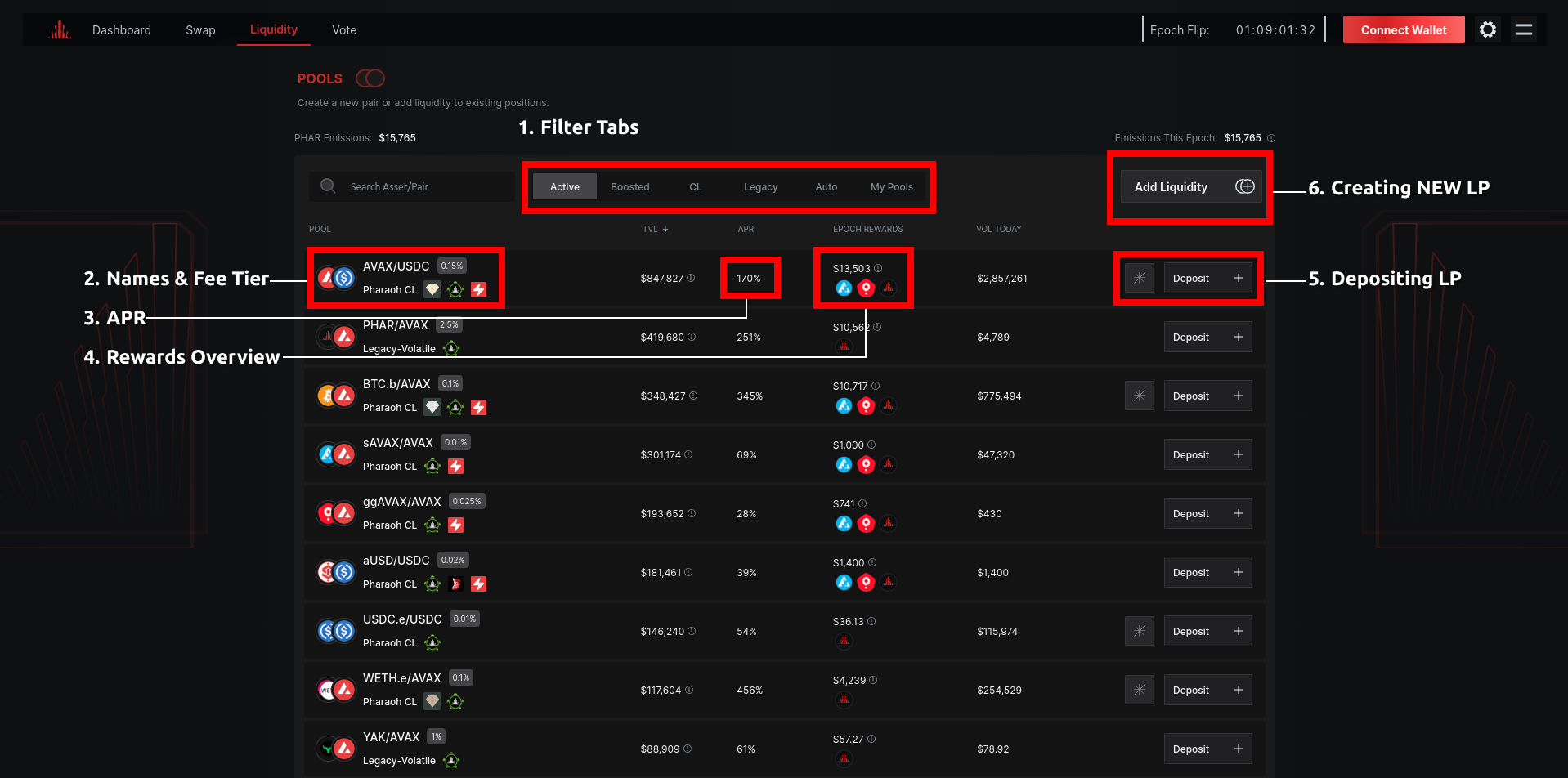
Task: Switch to the Auto filter tab
Action: click(x=827, y=186)
